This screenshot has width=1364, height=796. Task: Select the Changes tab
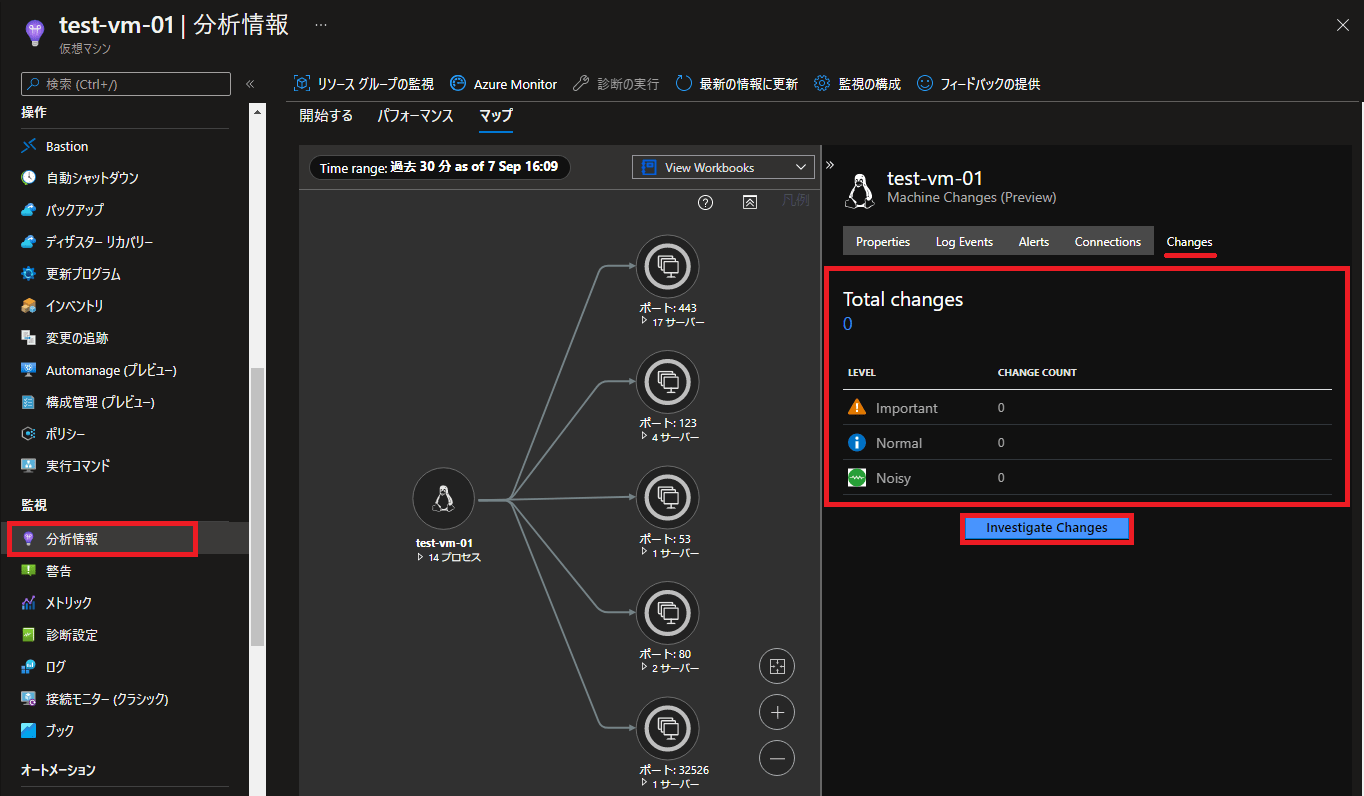point(1189,242)
